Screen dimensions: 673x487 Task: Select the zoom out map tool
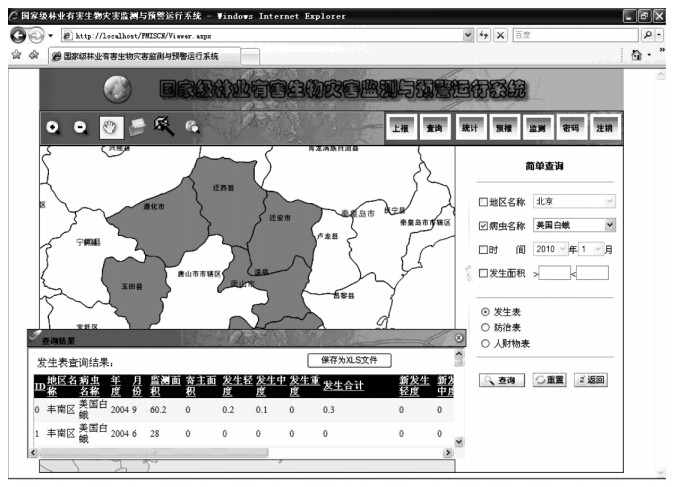(81, 128)
